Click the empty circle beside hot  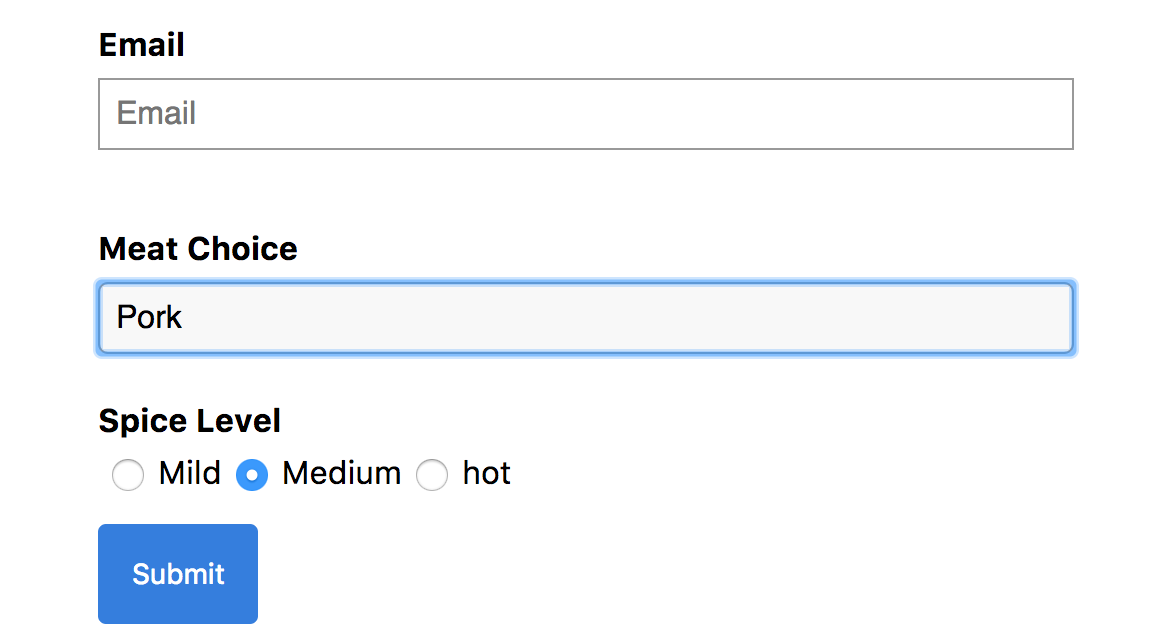[432, 475]
